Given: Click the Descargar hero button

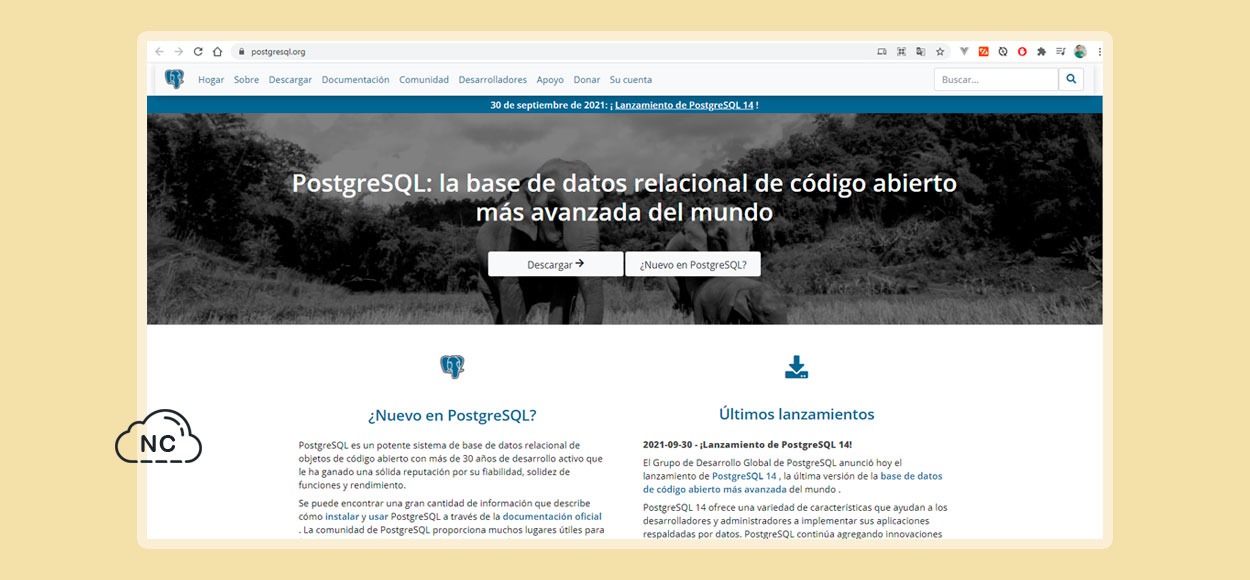Looking at the screenshot, I should pyautogui.click(x=555, y=264).
